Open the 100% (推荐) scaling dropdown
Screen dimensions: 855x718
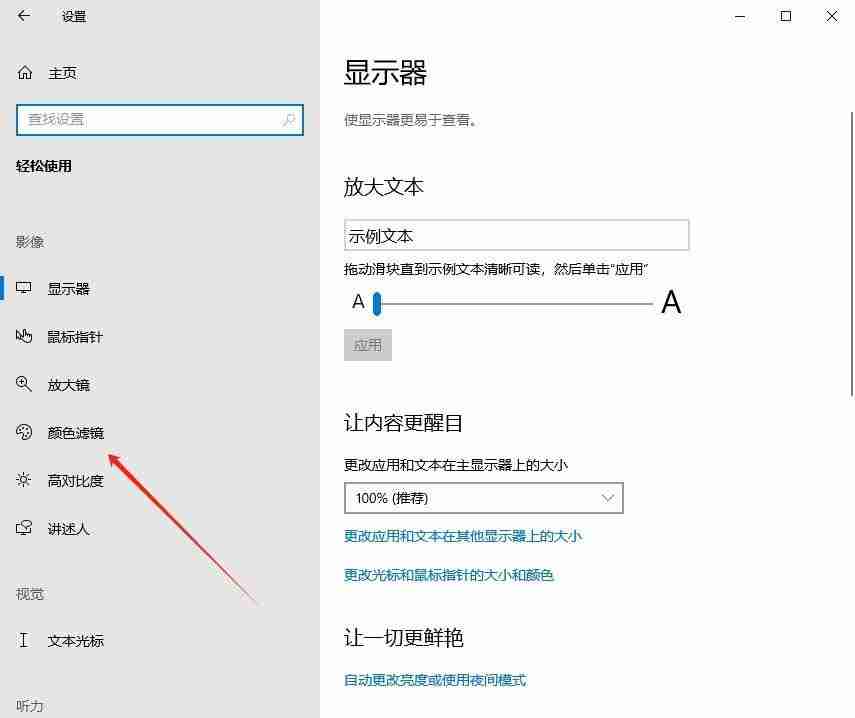[483, 497]
